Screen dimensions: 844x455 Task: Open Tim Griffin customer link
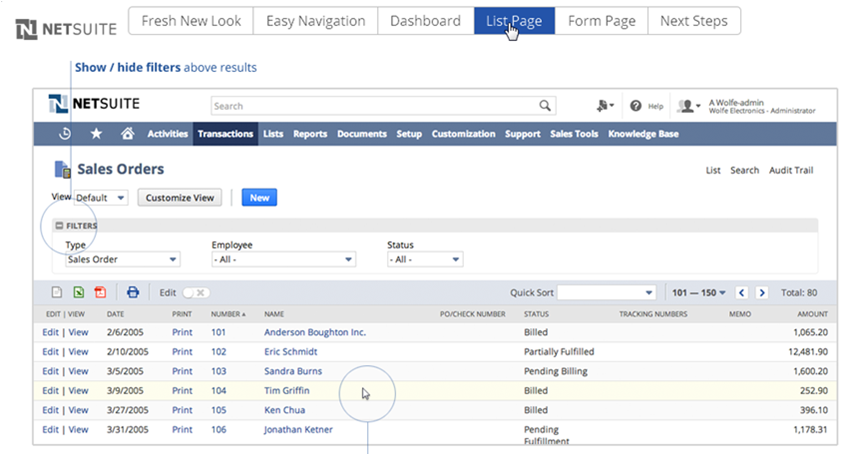point(286,390)
